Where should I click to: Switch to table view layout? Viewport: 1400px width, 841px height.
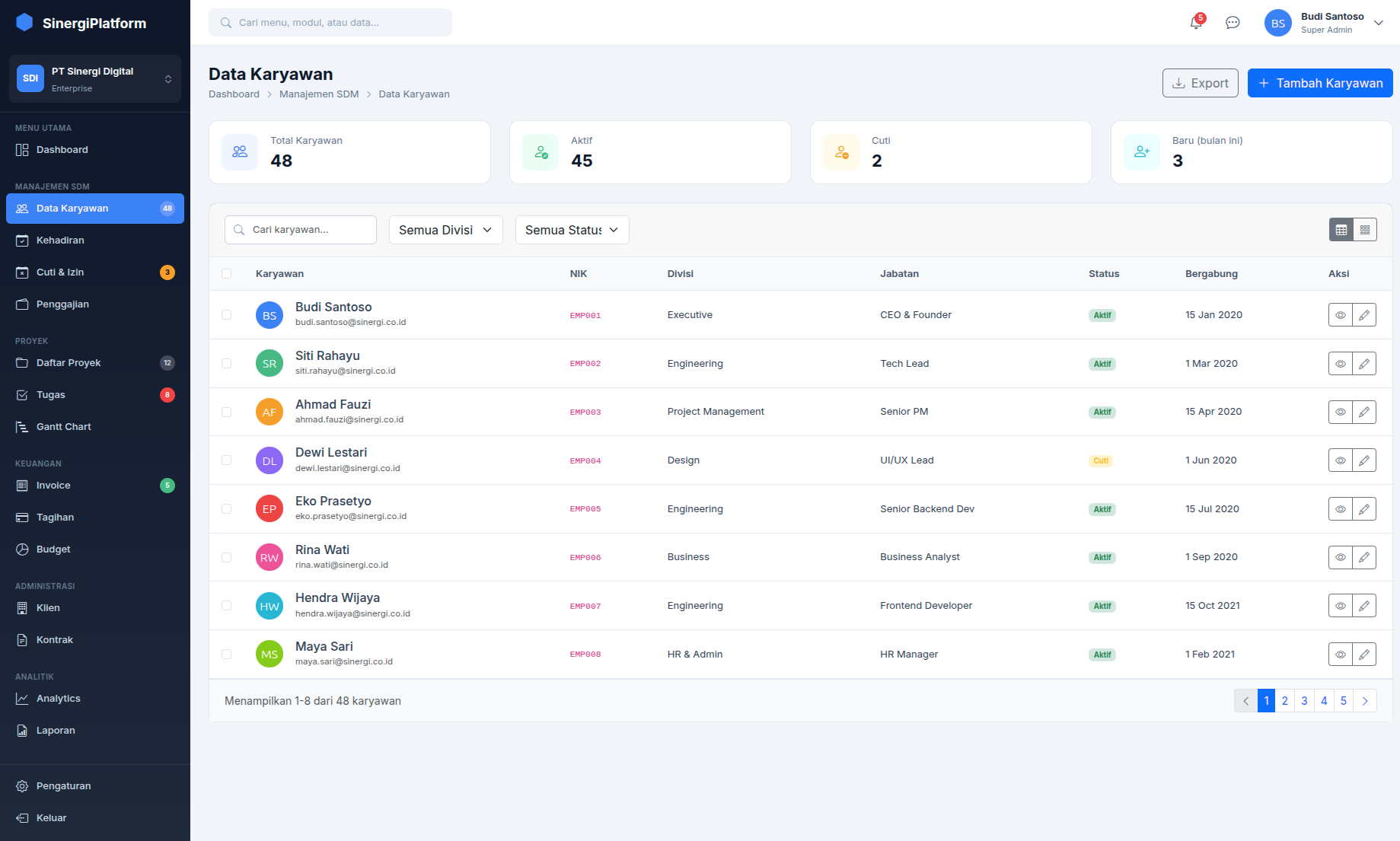coord(1341,230)
